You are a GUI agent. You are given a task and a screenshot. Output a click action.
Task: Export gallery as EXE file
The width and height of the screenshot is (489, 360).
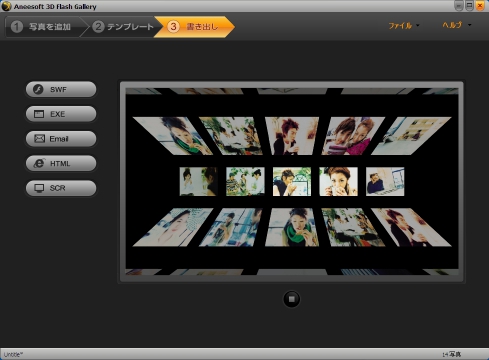click(x=61, y=114)
